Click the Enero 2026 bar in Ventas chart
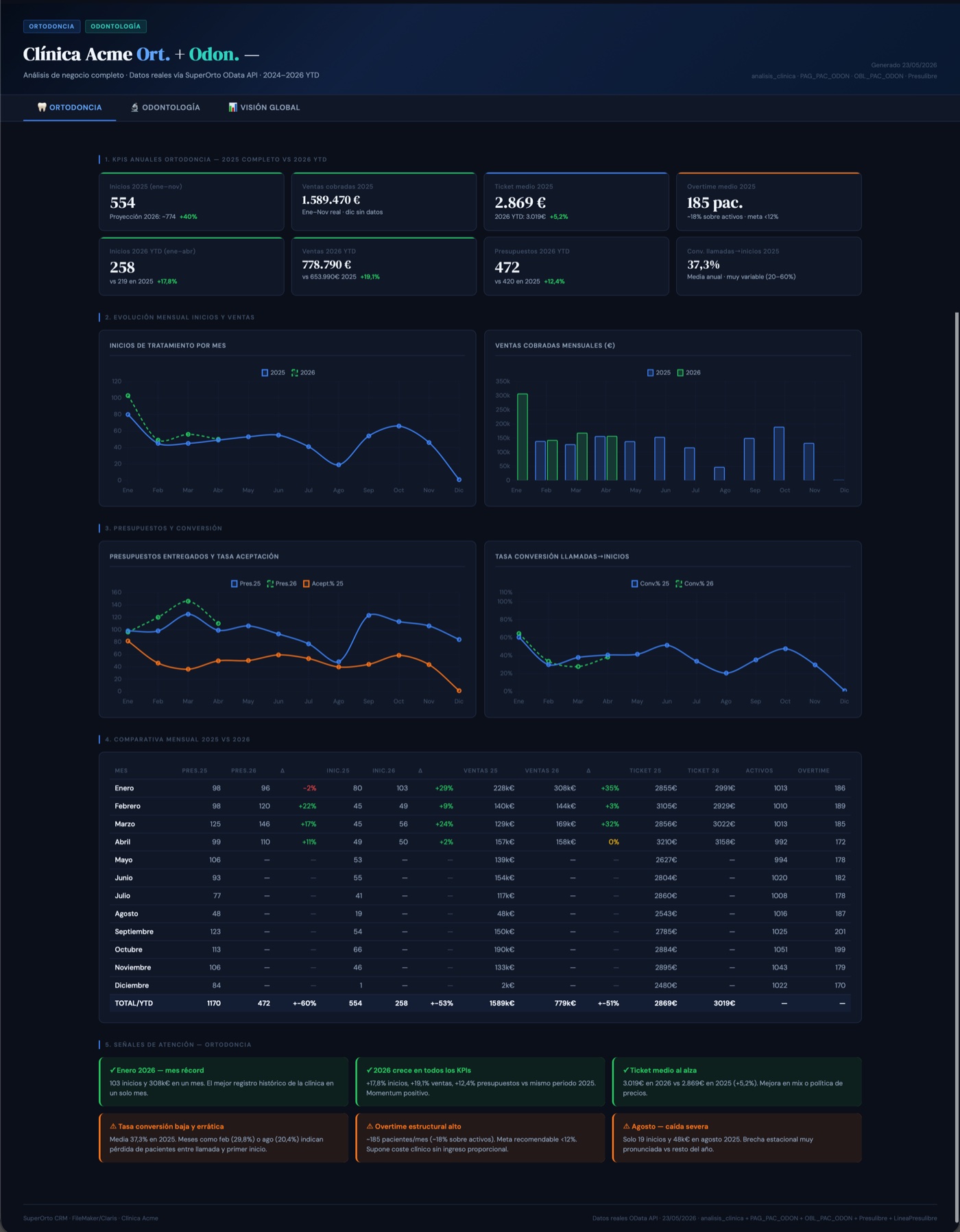 523,437
